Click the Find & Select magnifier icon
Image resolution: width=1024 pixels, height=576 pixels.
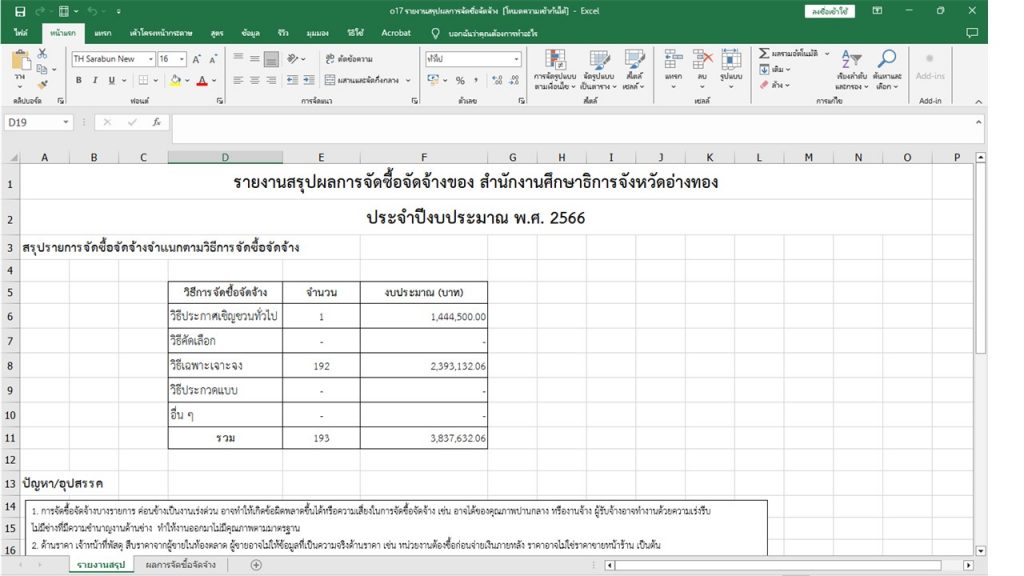pos(886,69)
